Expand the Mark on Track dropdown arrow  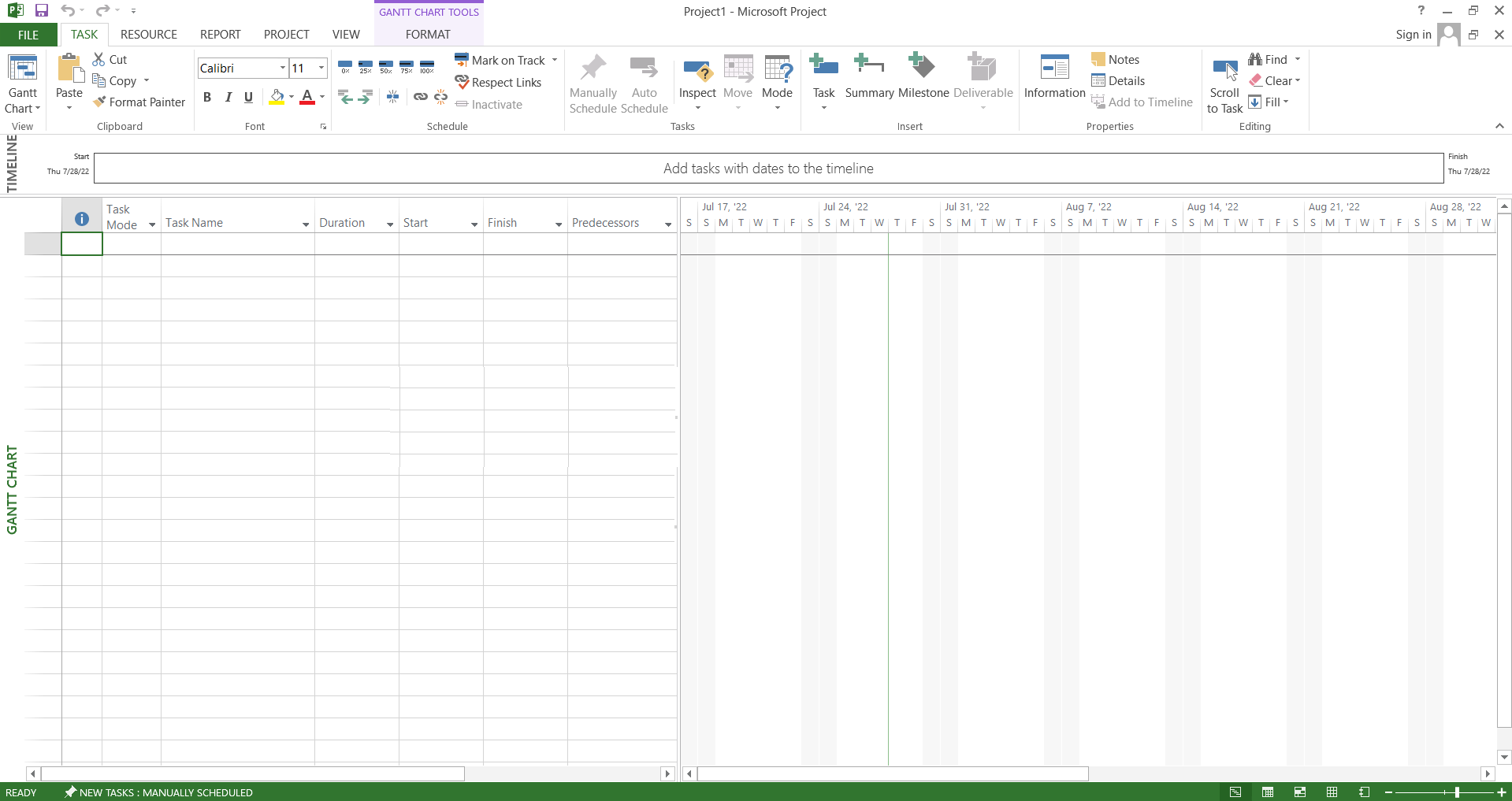click(x=555, y=60)
